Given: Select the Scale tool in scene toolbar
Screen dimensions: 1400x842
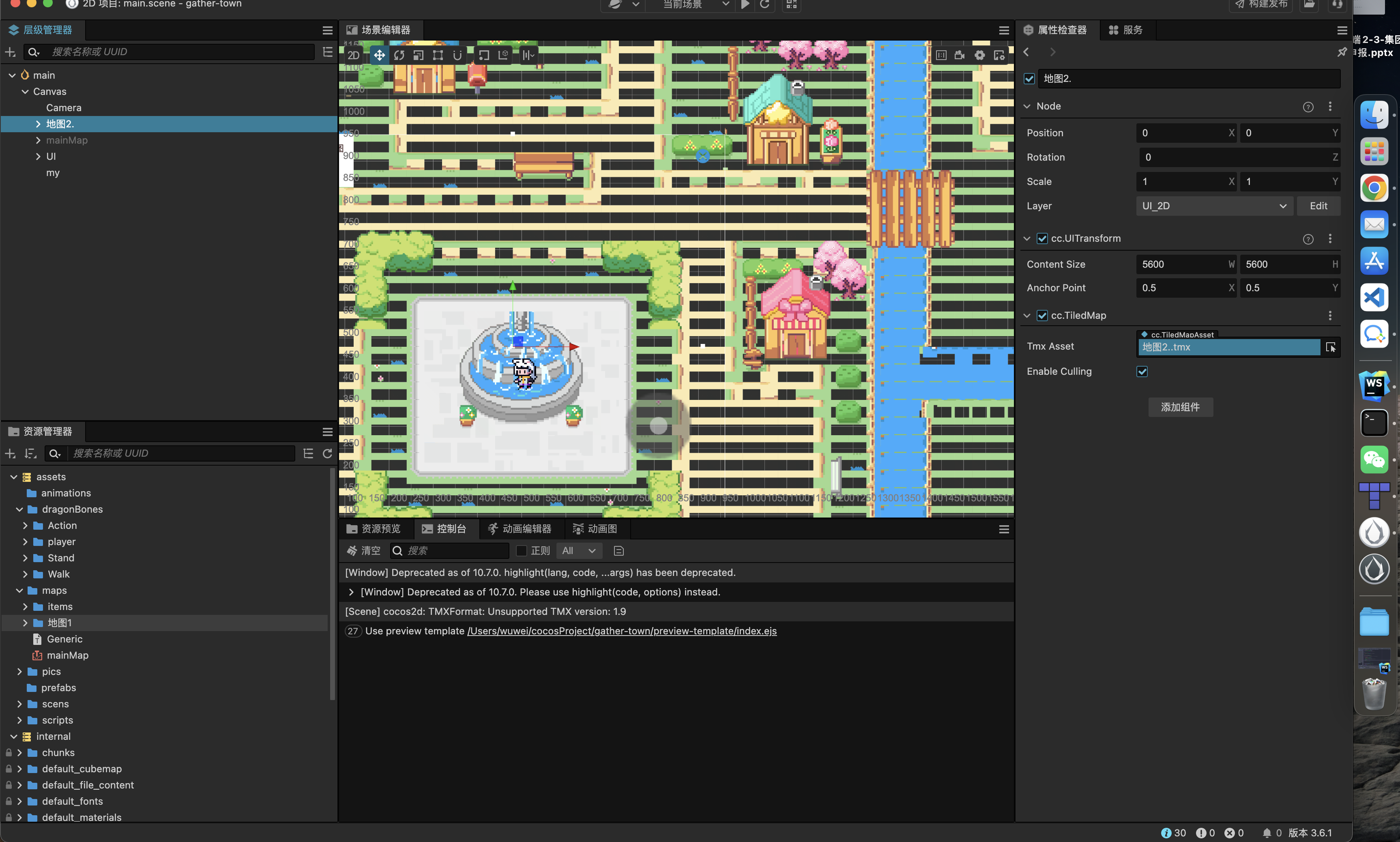Looking at the screenshot, I should click(x=419, y=55).
